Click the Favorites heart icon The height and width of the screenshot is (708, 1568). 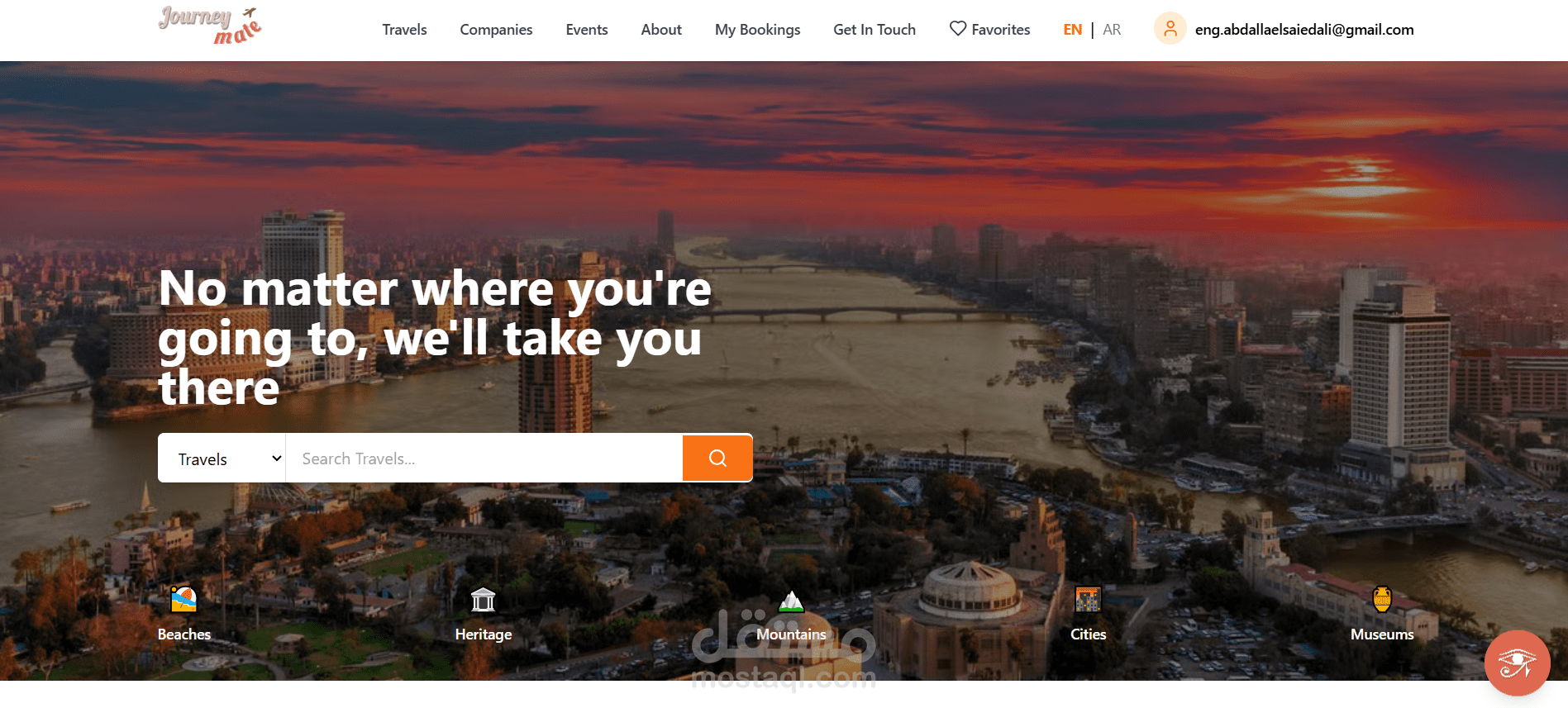958,29
